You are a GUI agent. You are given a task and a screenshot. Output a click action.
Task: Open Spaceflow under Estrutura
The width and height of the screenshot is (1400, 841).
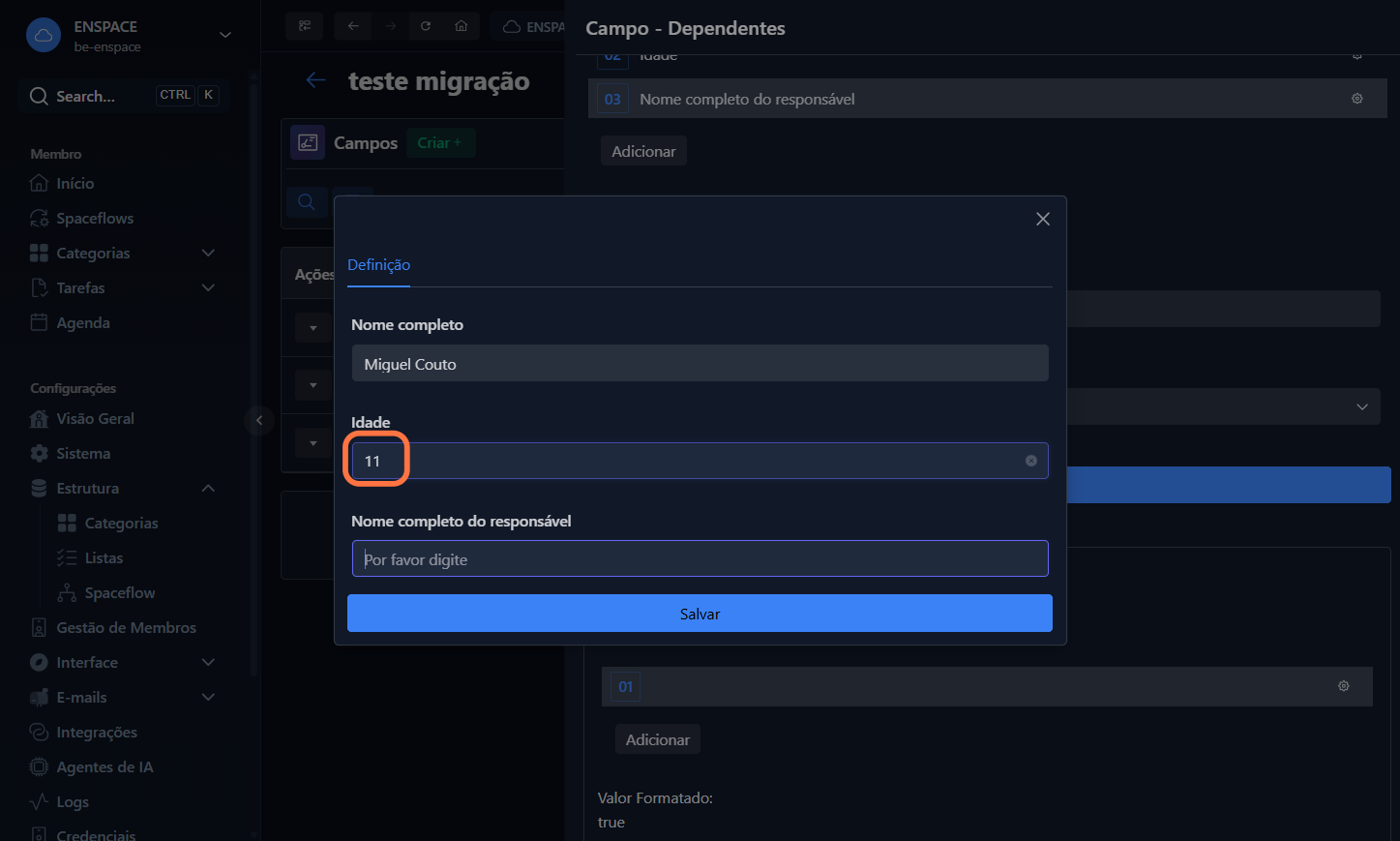[120, 593]
